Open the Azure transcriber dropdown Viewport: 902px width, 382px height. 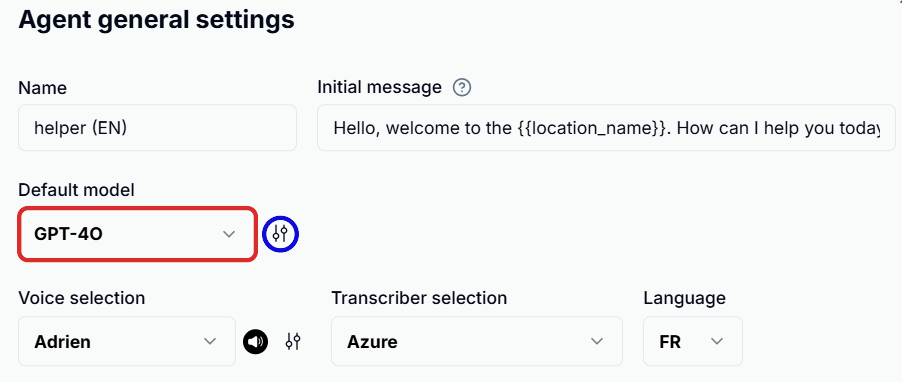[477, 341]
